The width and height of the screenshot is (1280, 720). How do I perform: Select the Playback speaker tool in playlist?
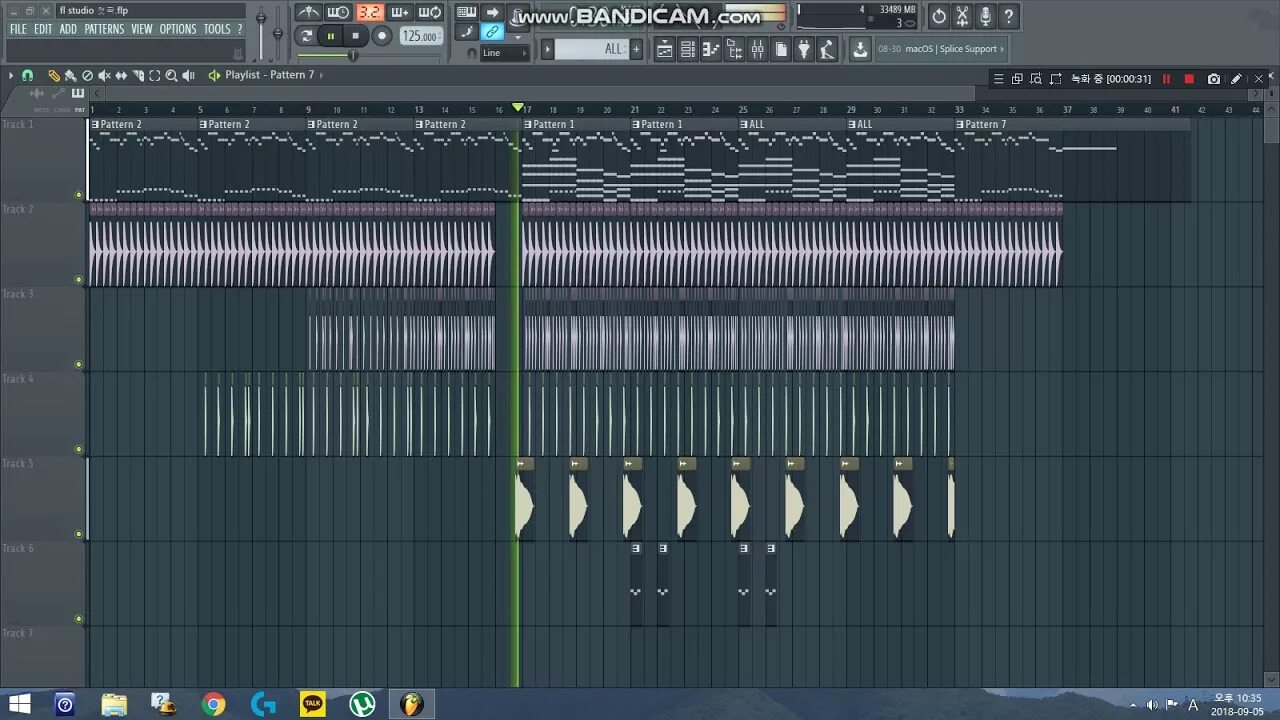coord(189,76)
